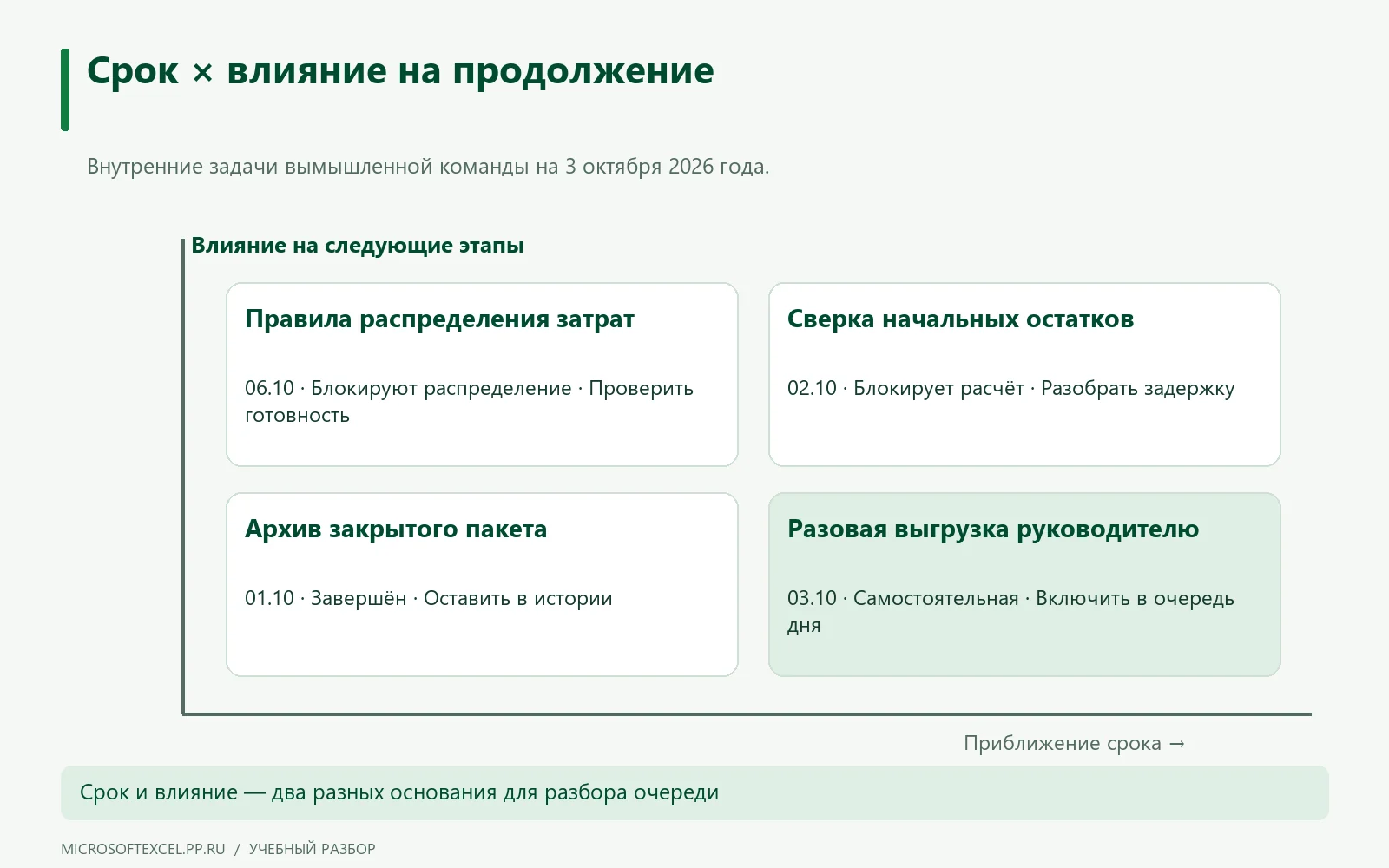This screenshot has width=1389, height=868.
Task: Click the details line starting with '03.10 · Самостоятельная'
Action: click(1010, 612)
